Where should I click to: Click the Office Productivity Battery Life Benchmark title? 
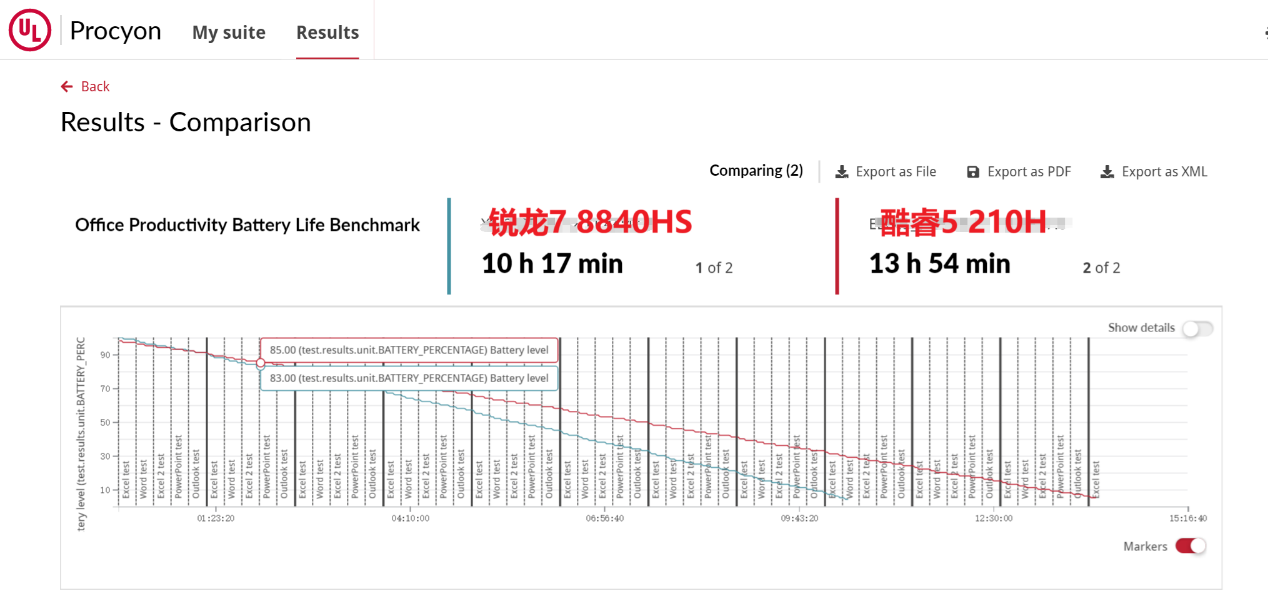247,225
